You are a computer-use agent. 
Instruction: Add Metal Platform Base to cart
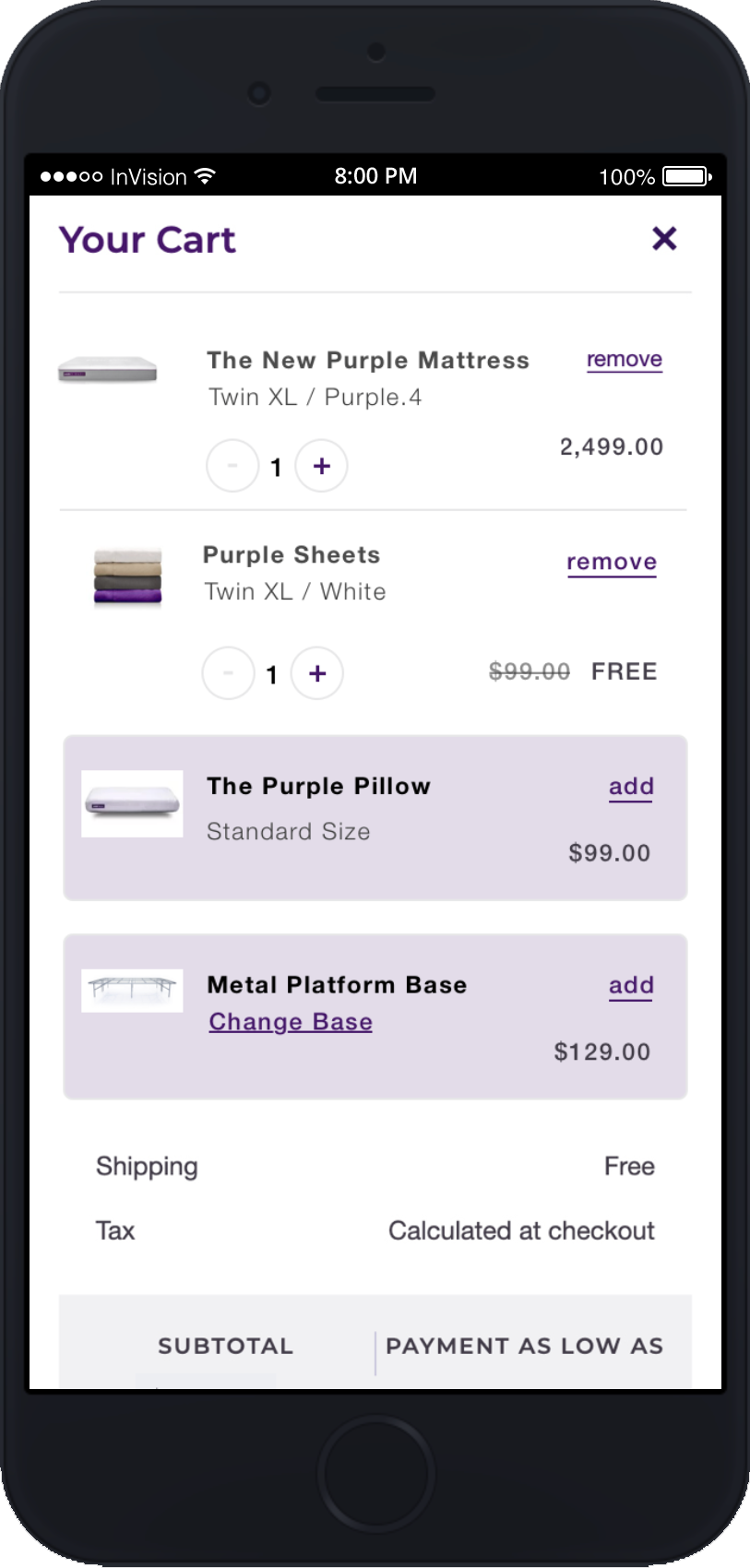tap(631, 986)
